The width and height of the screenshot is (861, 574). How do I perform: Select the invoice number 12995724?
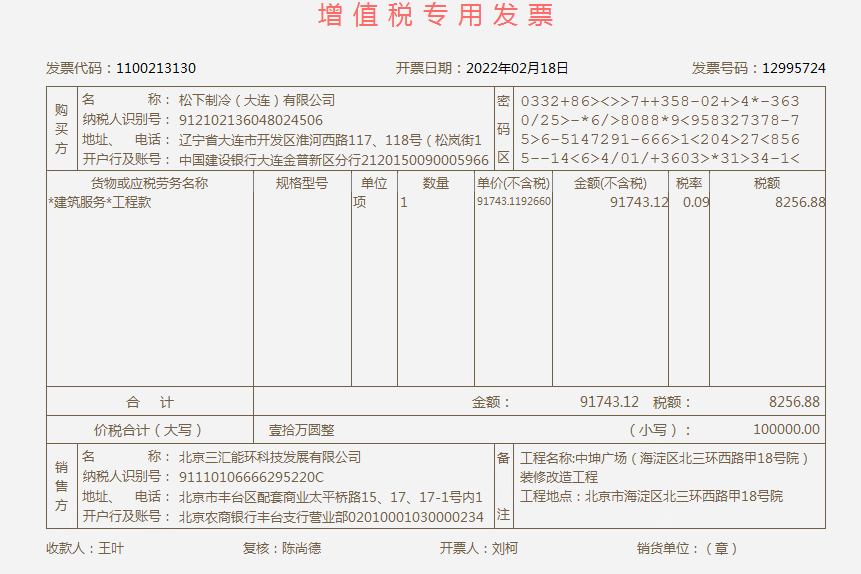coord(793,68)
